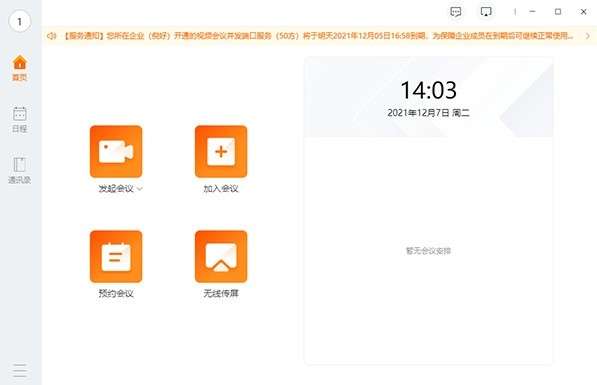The image size is (597, 385).
Task: Switch to the 日程 schedule tab
Action: tap(19, 119)
